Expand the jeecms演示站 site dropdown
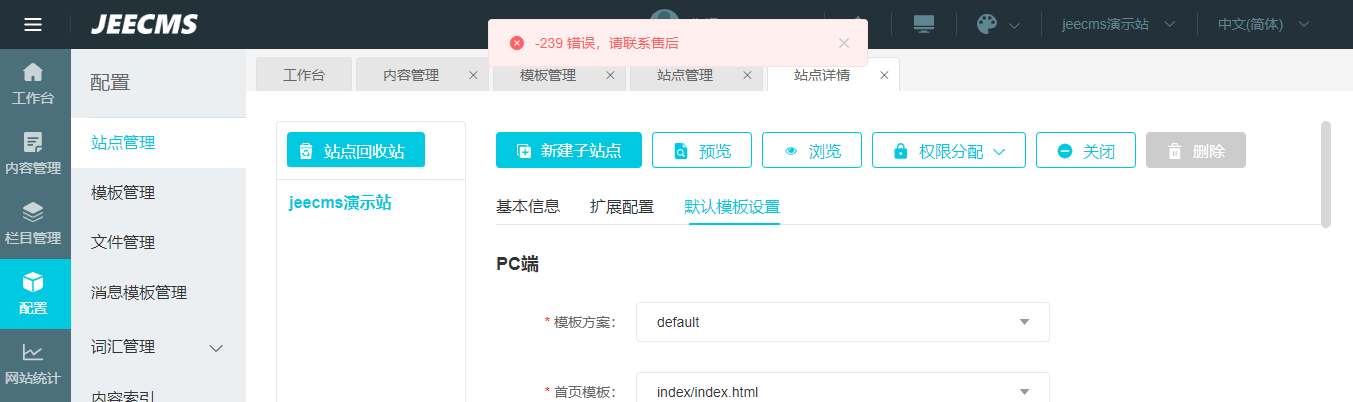Viewport: 1353px width, 402px height. 1118,24
